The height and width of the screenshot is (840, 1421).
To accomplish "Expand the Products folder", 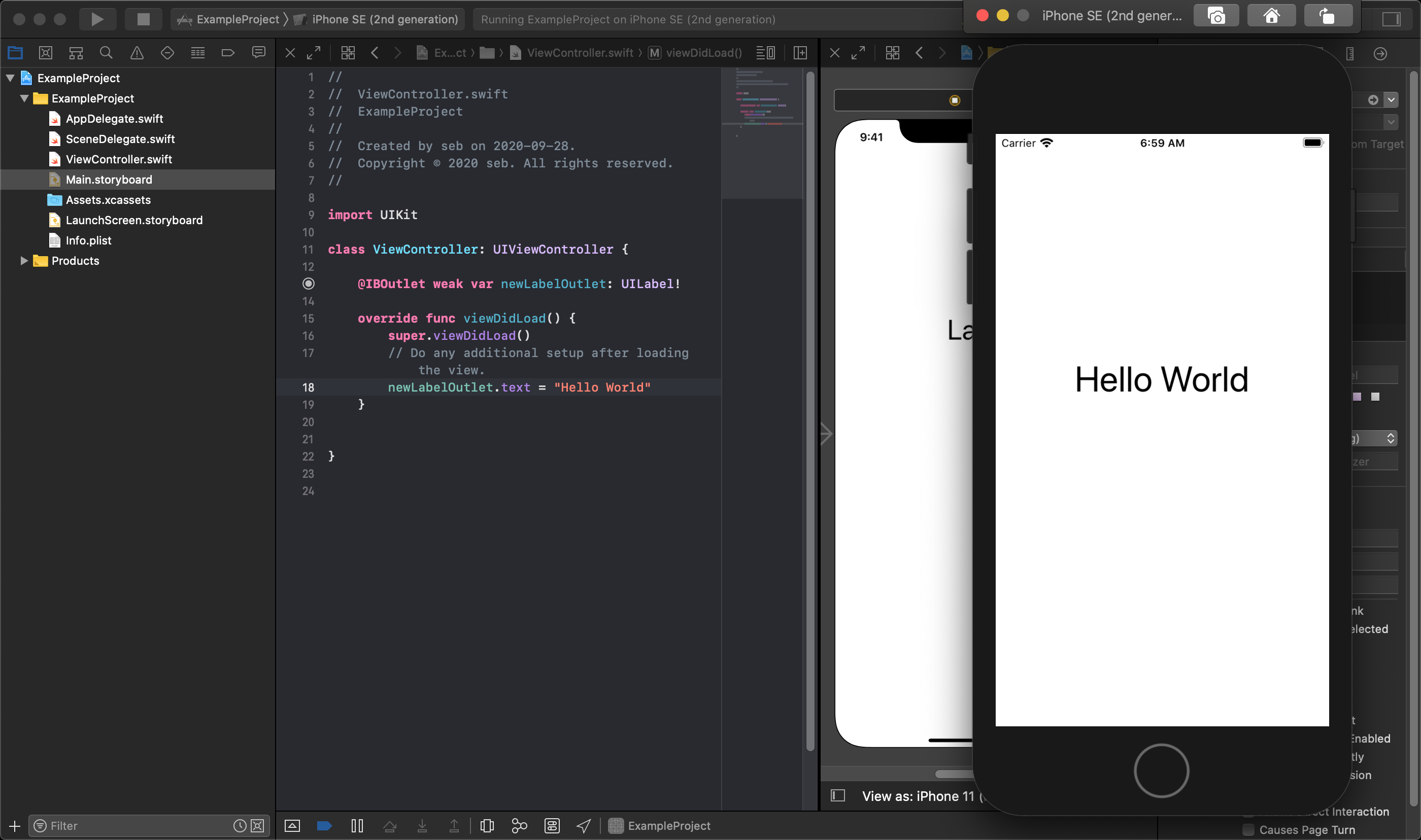I will pos(24,260).
